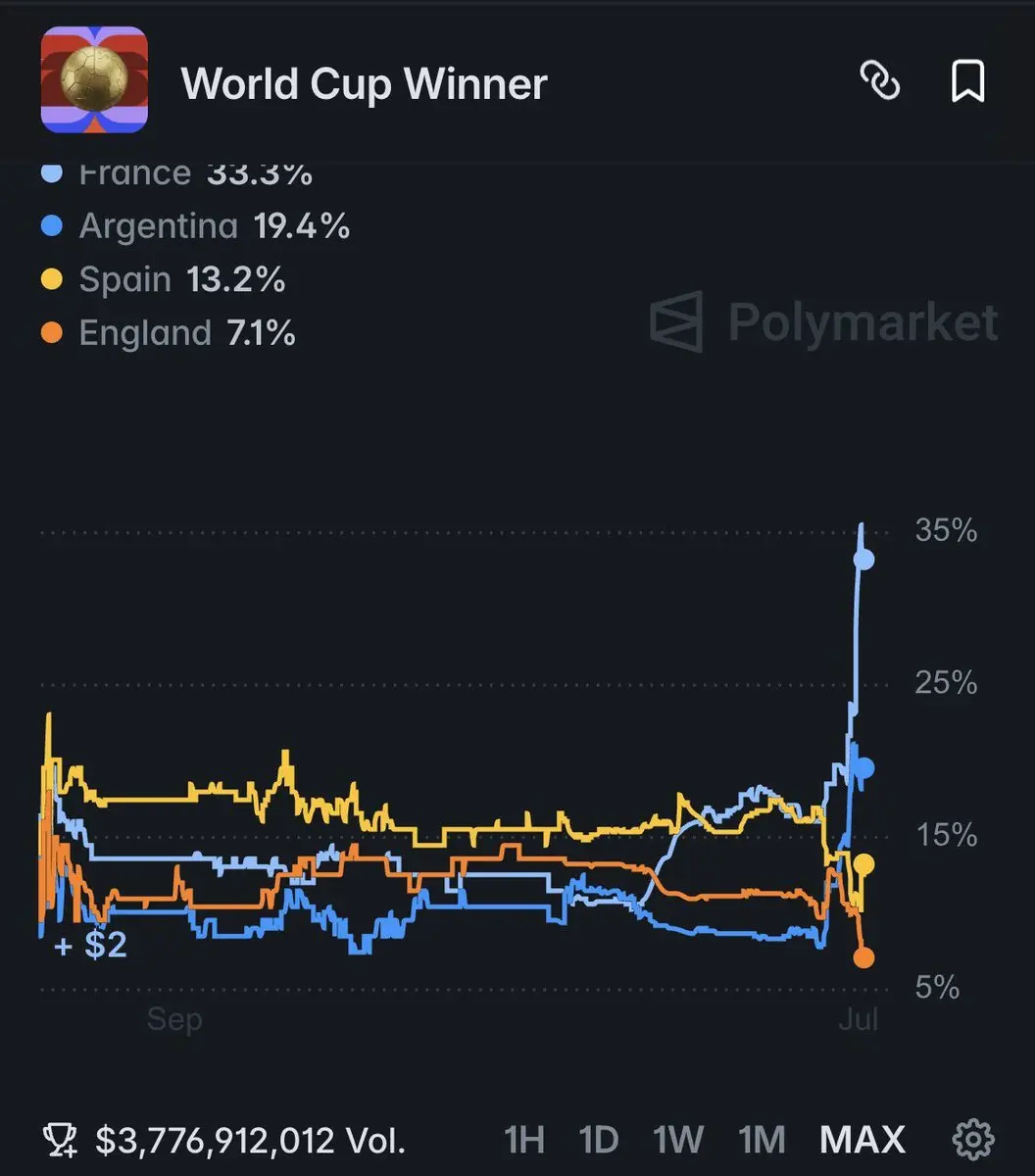Screen dimensions: 1035x1176
Task: Select the England 7.1% legend entry
Action: [x=169, y=333]
